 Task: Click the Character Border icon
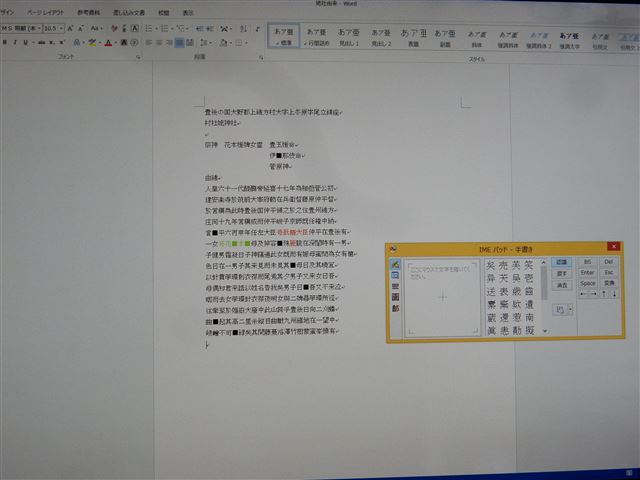pos(135,29)
